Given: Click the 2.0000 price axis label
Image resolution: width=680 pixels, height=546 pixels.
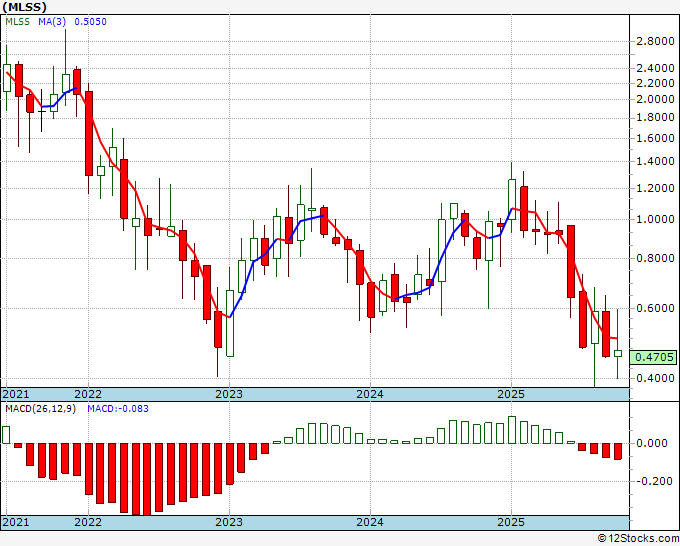Looking at the screenshot, I should pyautogui.click(x=655, y=99).
